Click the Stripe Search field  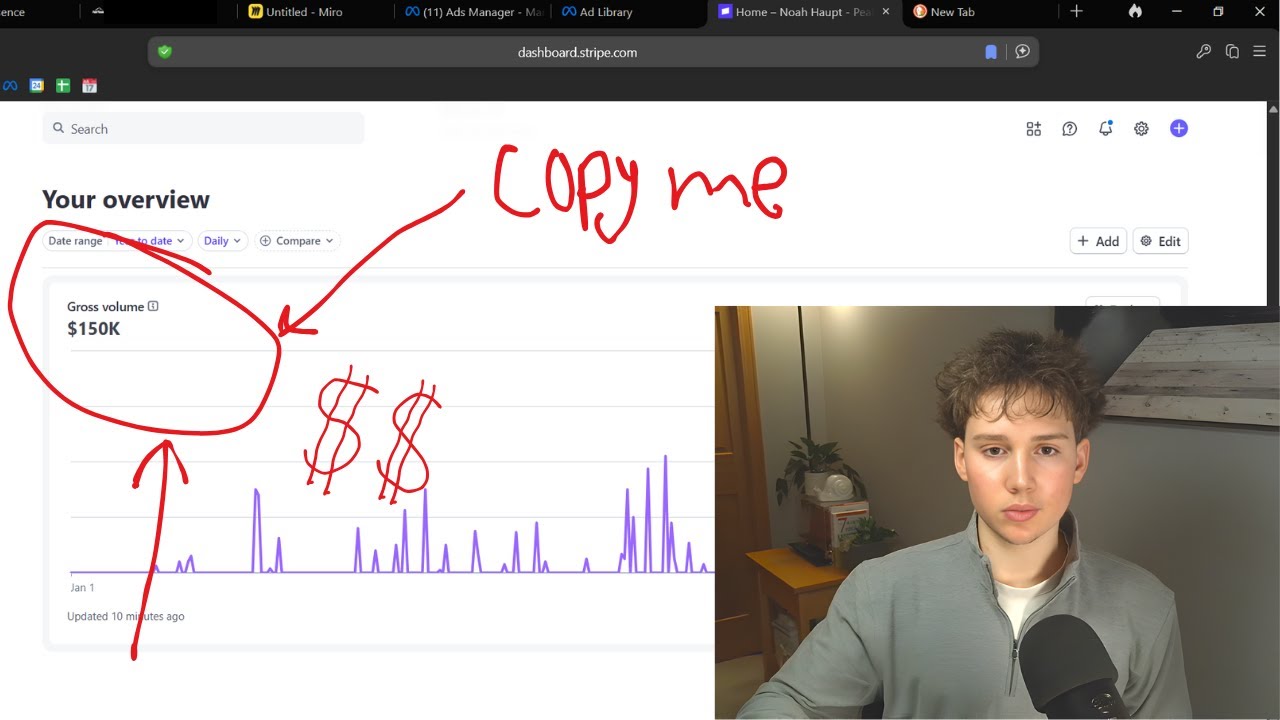point(203,129)
